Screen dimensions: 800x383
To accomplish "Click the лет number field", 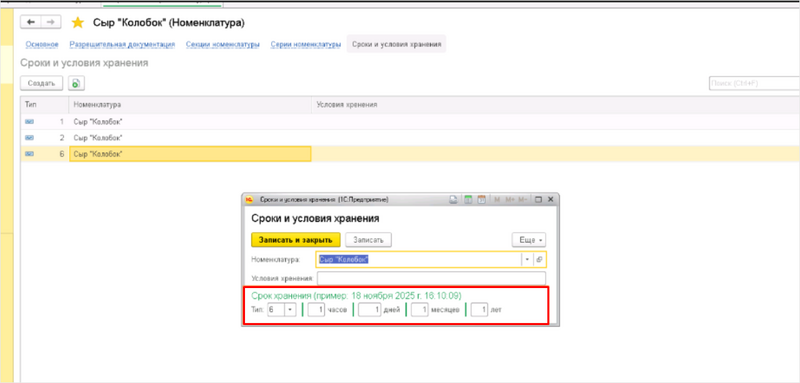I will (480, 310).
